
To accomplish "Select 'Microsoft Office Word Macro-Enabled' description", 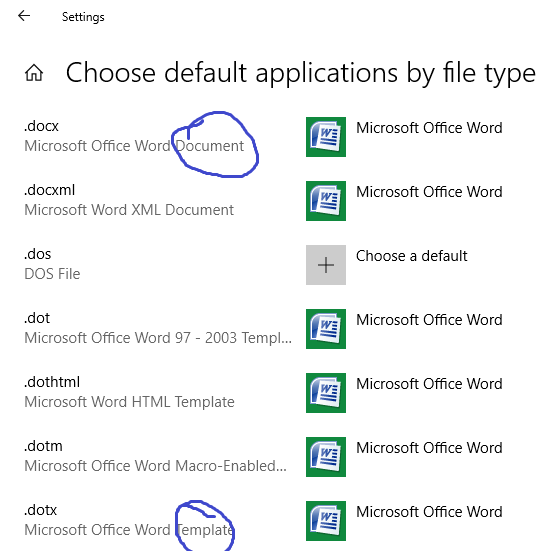I will click(156, 466).
